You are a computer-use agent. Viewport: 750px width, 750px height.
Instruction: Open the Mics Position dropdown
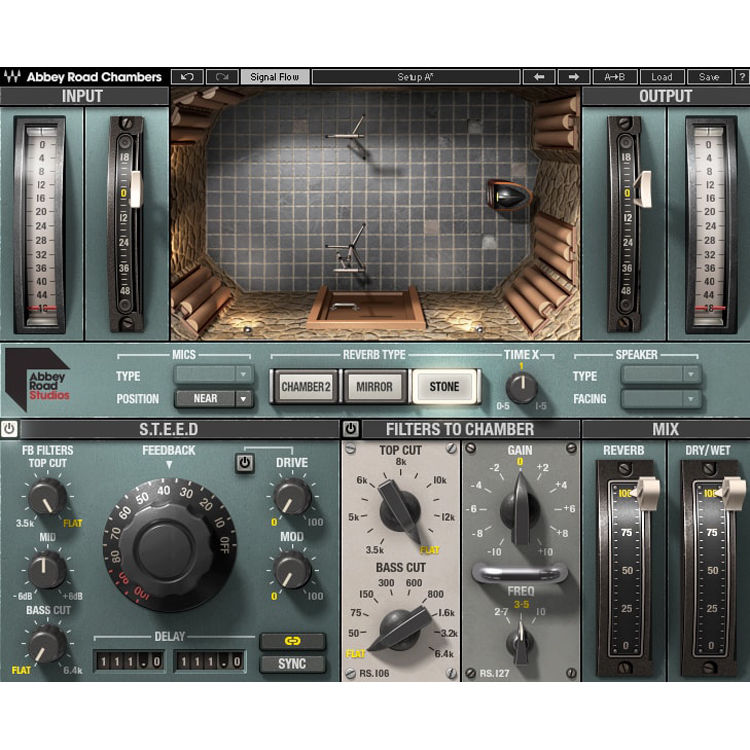[213, 398]
